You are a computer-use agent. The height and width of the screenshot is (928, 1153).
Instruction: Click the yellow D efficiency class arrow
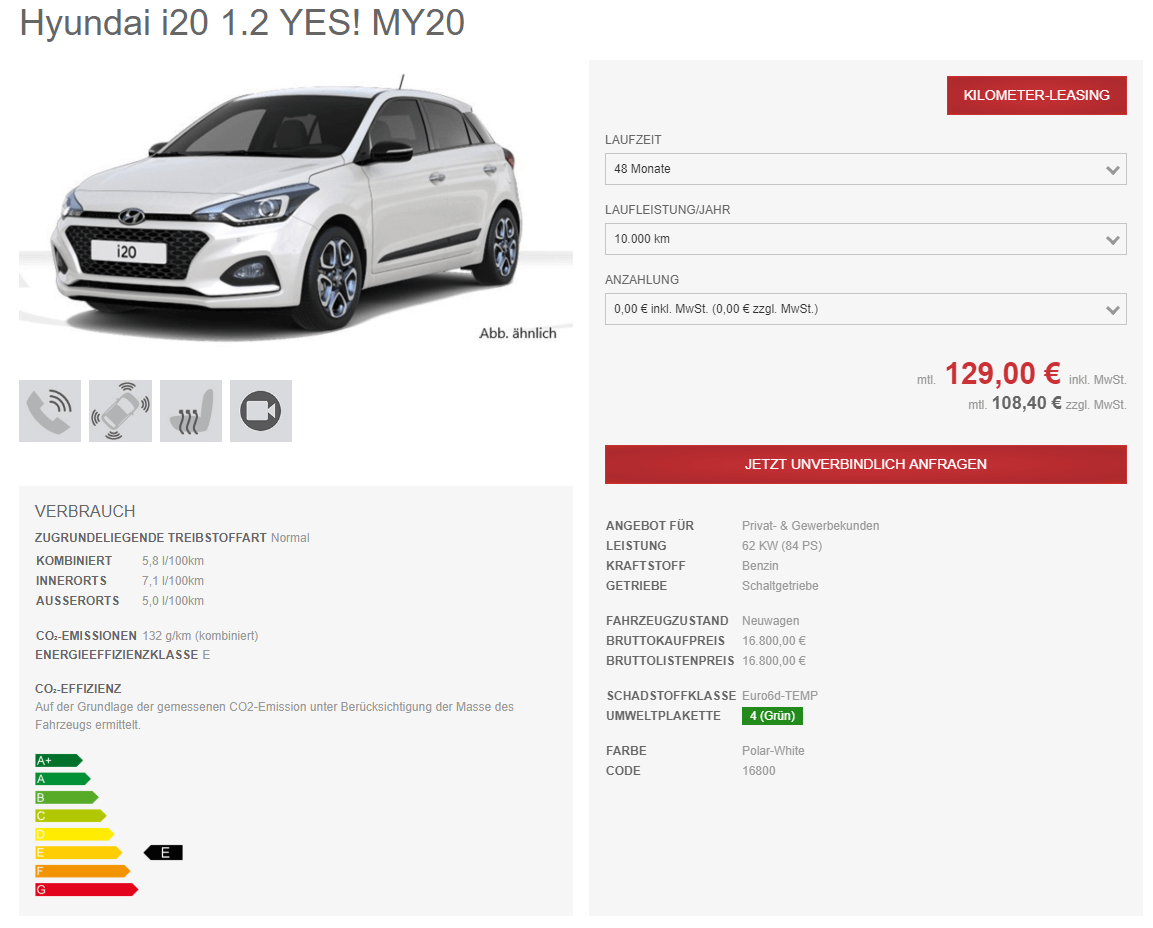pos(75,835)
